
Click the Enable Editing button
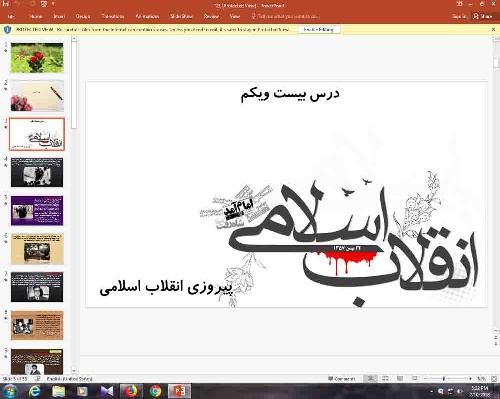[x=318, y=29]
